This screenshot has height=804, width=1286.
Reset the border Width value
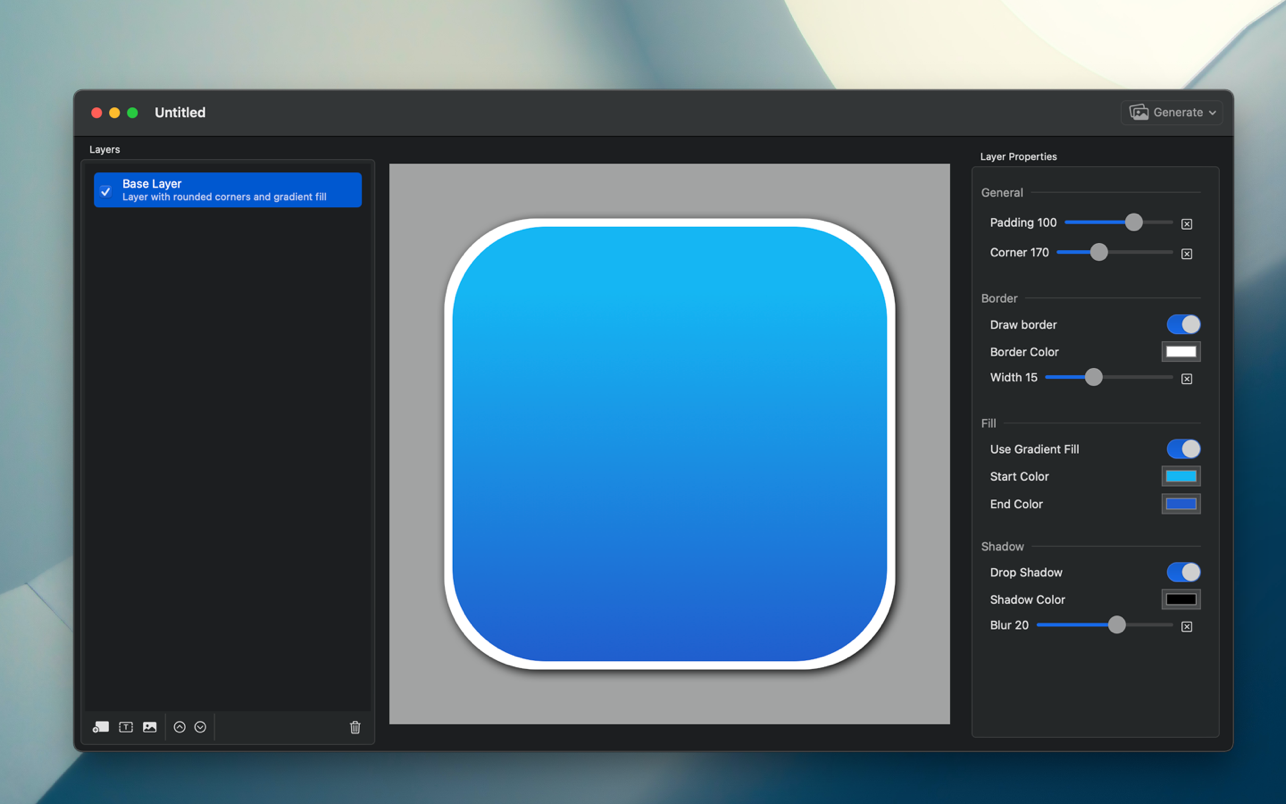tap(1186, 379)
